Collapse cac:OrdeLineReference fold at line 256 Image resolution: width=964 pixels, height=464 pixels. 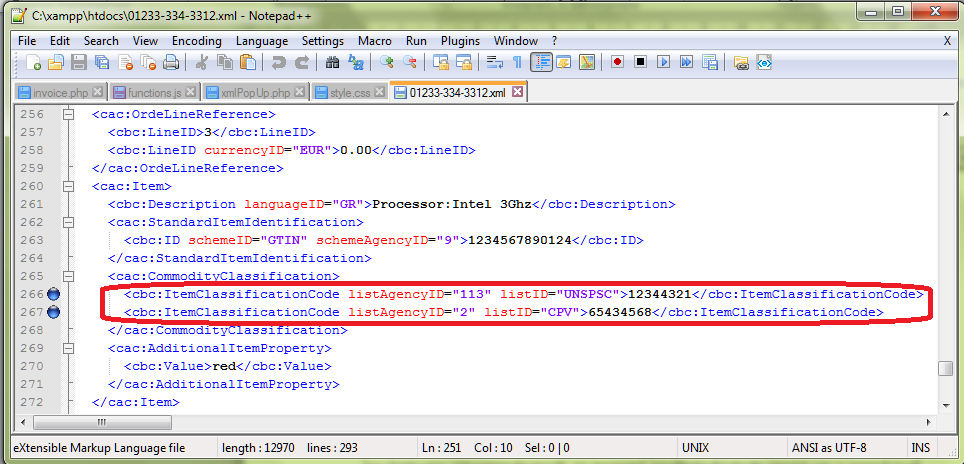click(68, 114)
